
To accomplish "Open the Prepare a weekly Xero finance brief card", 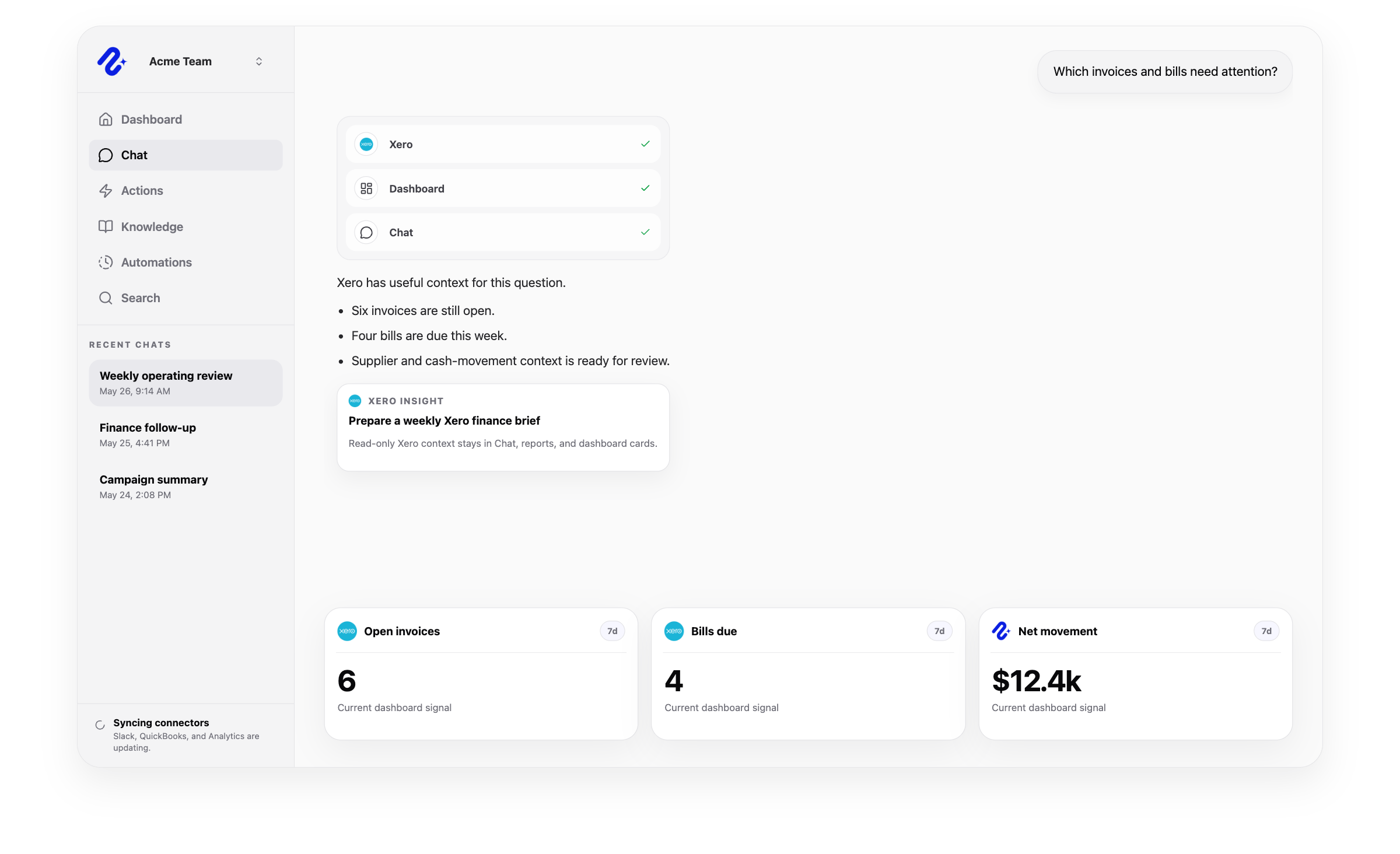I will (x=503, y=427).
